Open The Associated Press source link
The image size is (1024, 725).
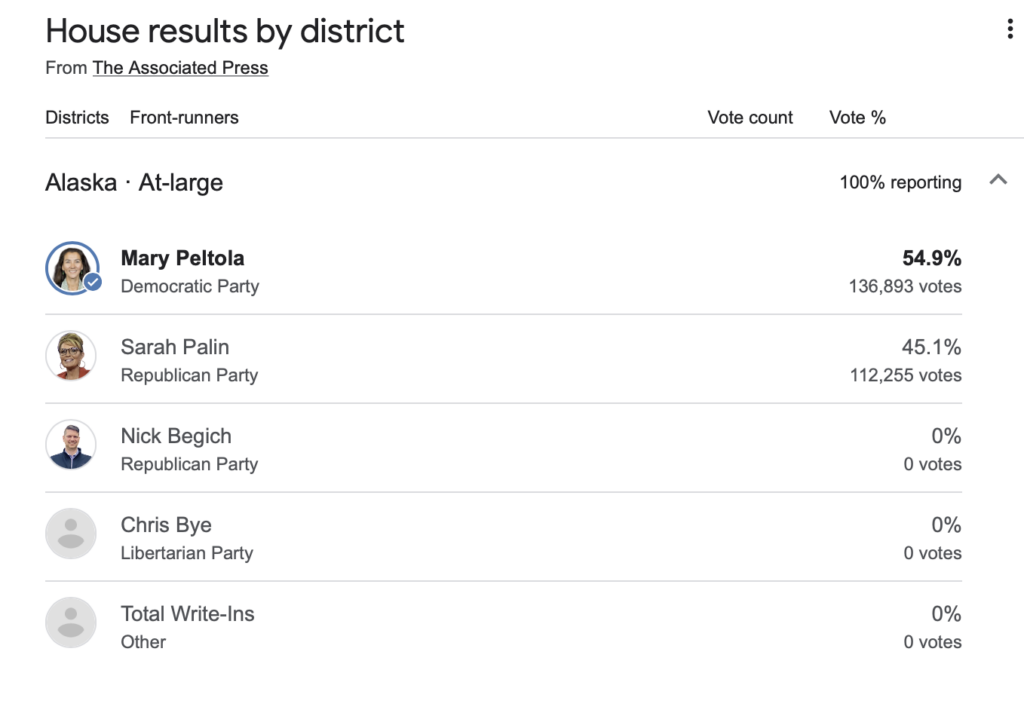(180, 68)
